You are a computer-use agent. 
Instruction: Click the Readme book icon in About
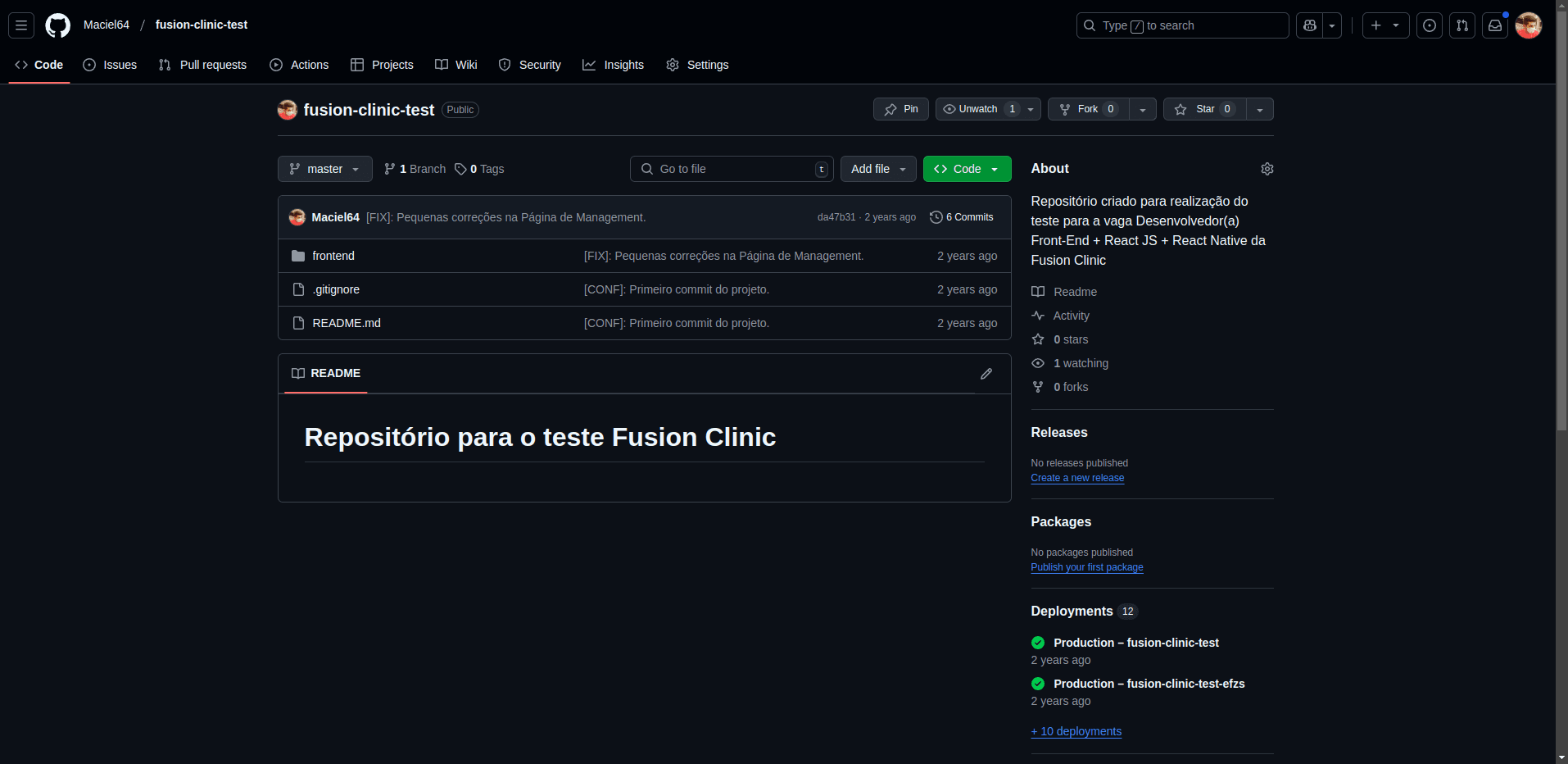tap(1038, 292)
